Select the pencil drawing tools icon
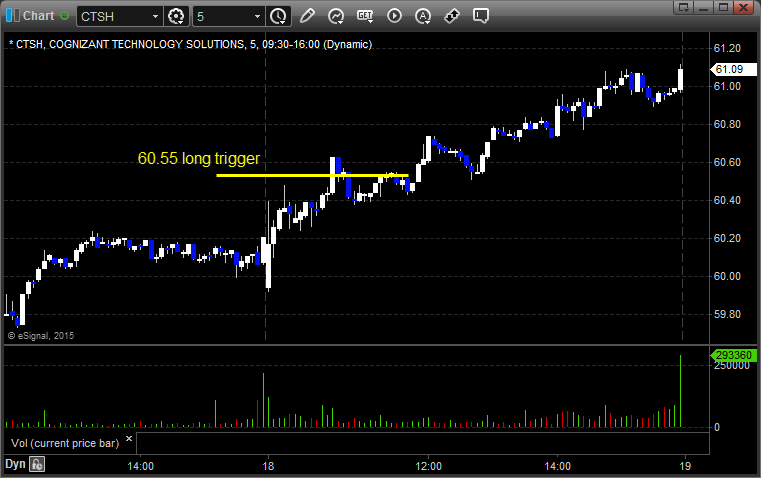The image size is (761, 478). (307, 16)
